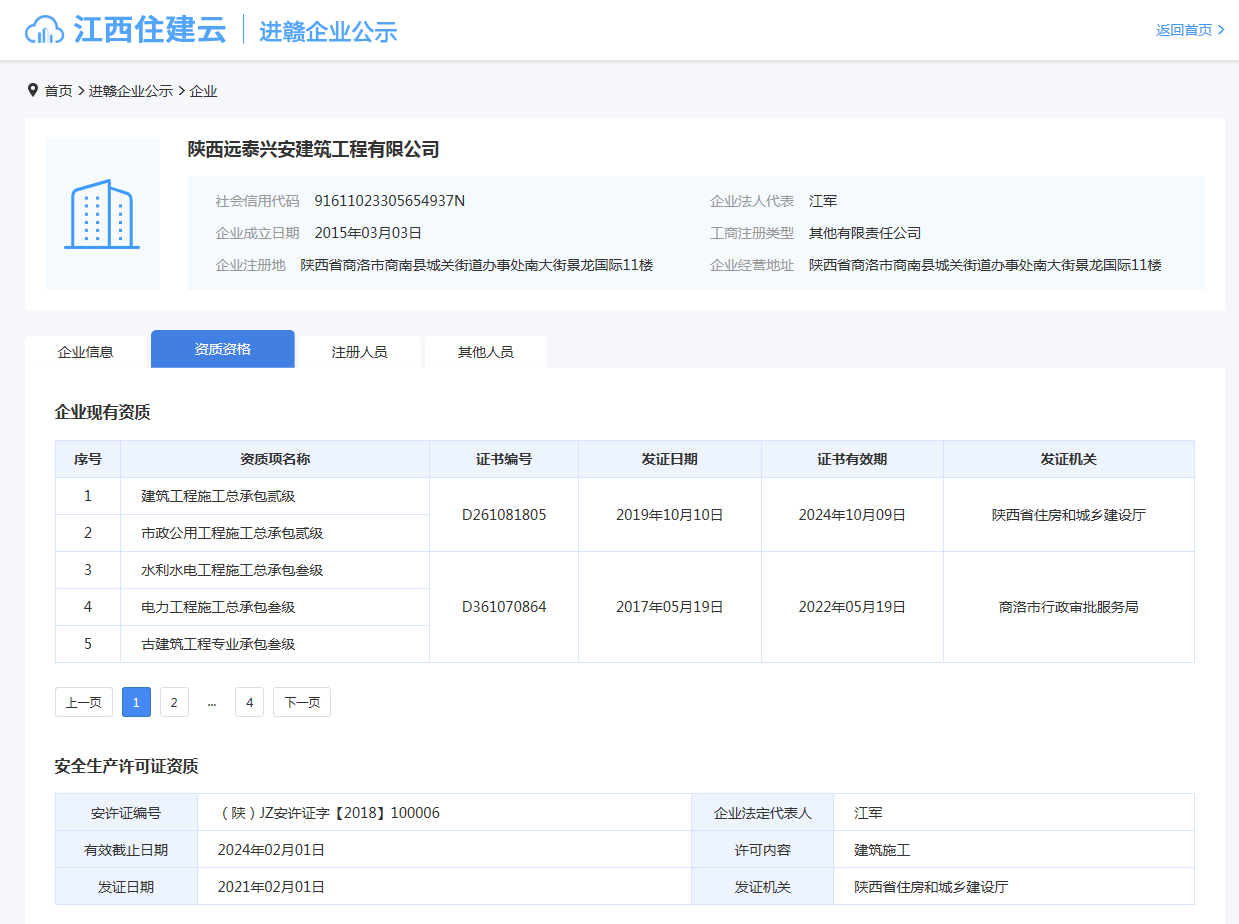Switch to the 企业信息 tab
Screen dimensions: 1239x924
pyautogui.click(x=86, y=351)
